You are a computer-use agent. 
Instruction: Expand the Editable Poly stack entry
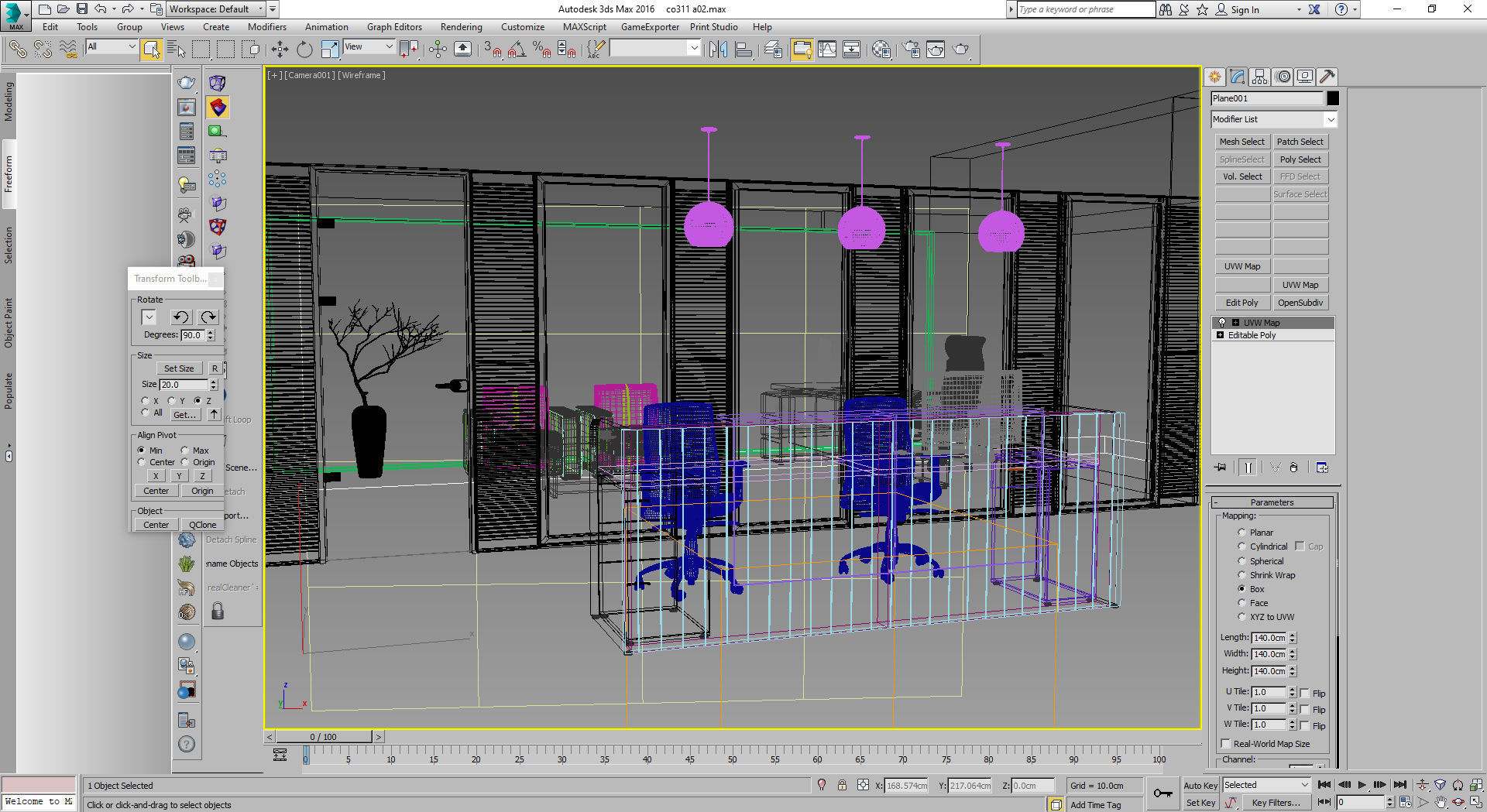click(x=1221, y=335)
